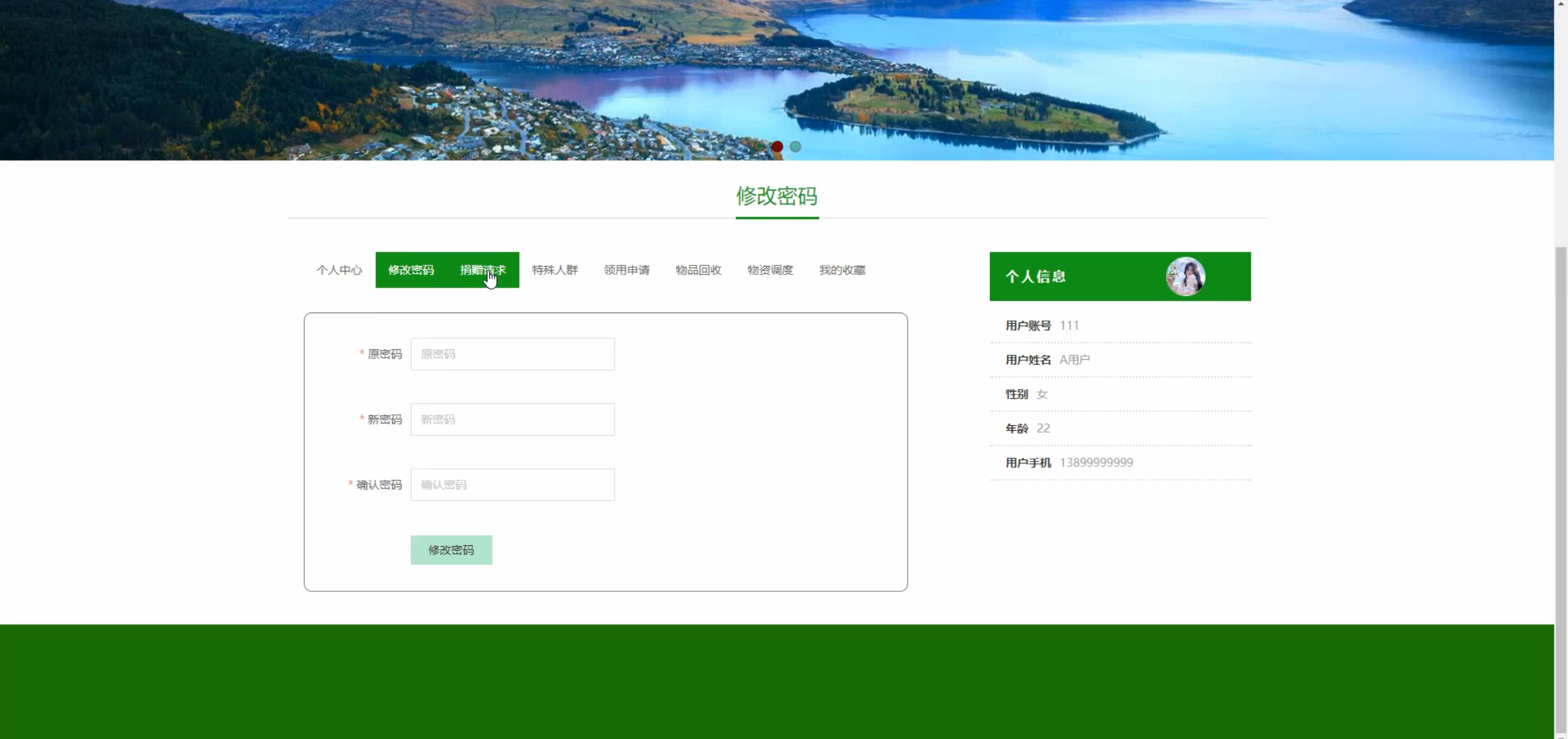Image resolution: width=1568 pixels, height=739 pixels.
Task: Click the red active carousel indicator dot
Action: [x=777, y=146]
